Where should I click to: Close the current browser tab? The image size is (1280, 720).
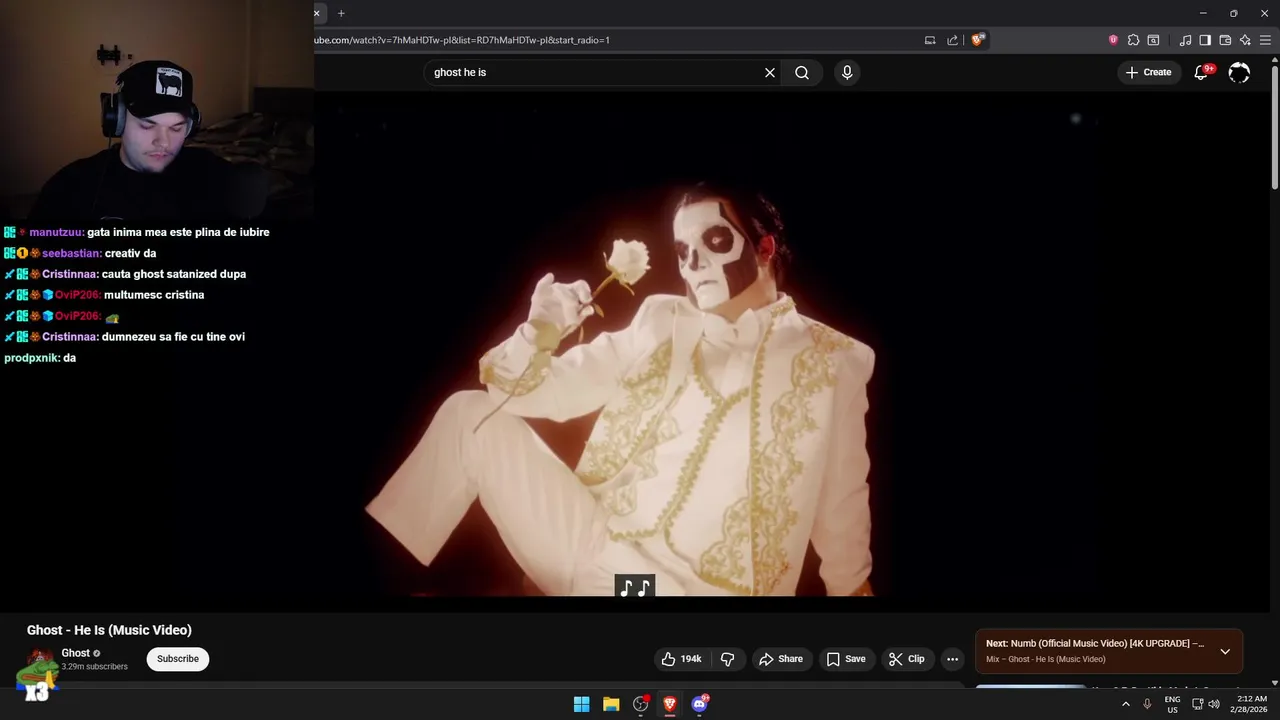click(x=317, y=13)
